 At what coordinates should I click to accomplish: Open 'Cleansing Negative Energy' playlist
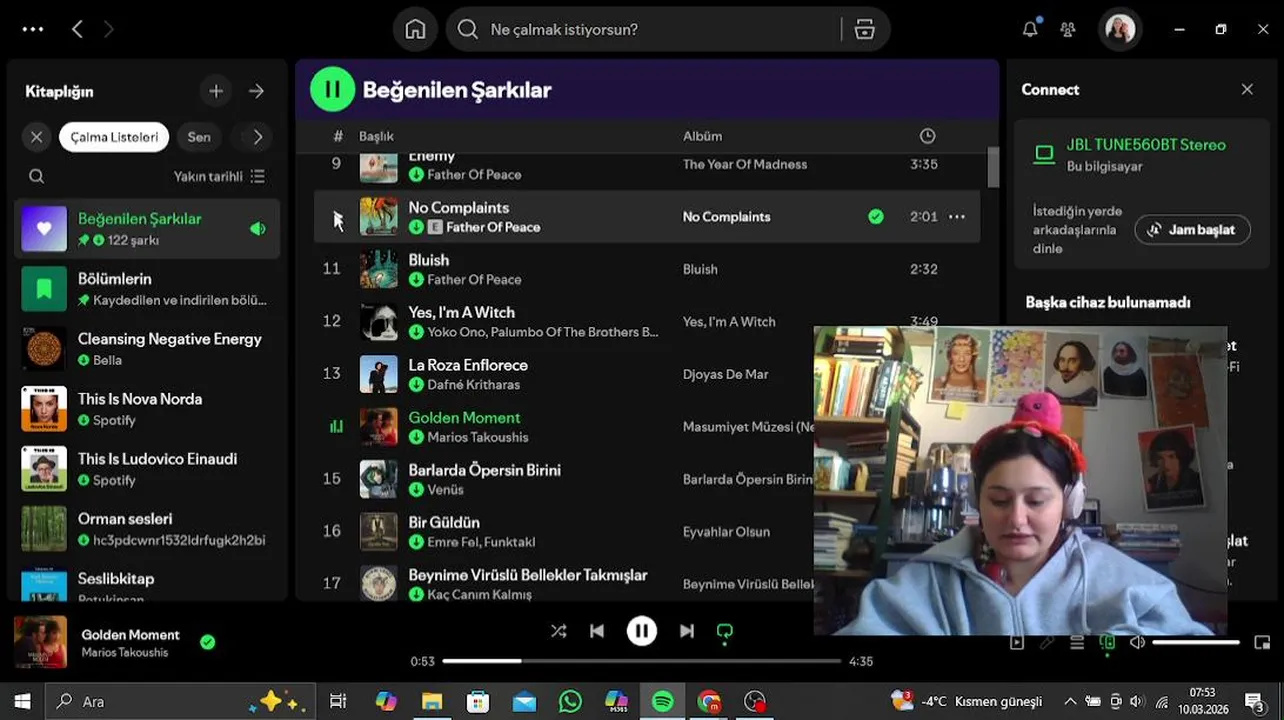[x=148, y=349]
